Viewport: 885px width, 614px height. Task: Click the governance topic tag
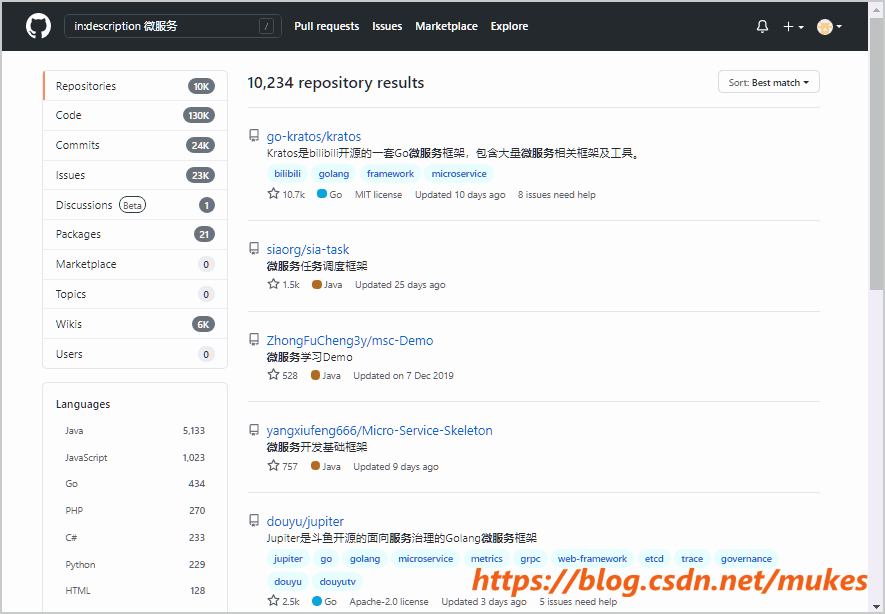[746, 559]
